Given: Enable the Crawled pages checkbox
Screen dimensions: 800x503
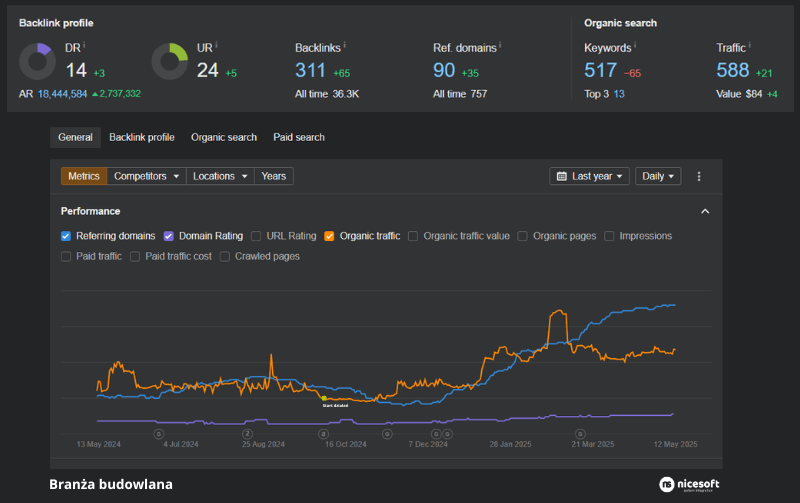Looking at the screenshot, I should [224, 257].
